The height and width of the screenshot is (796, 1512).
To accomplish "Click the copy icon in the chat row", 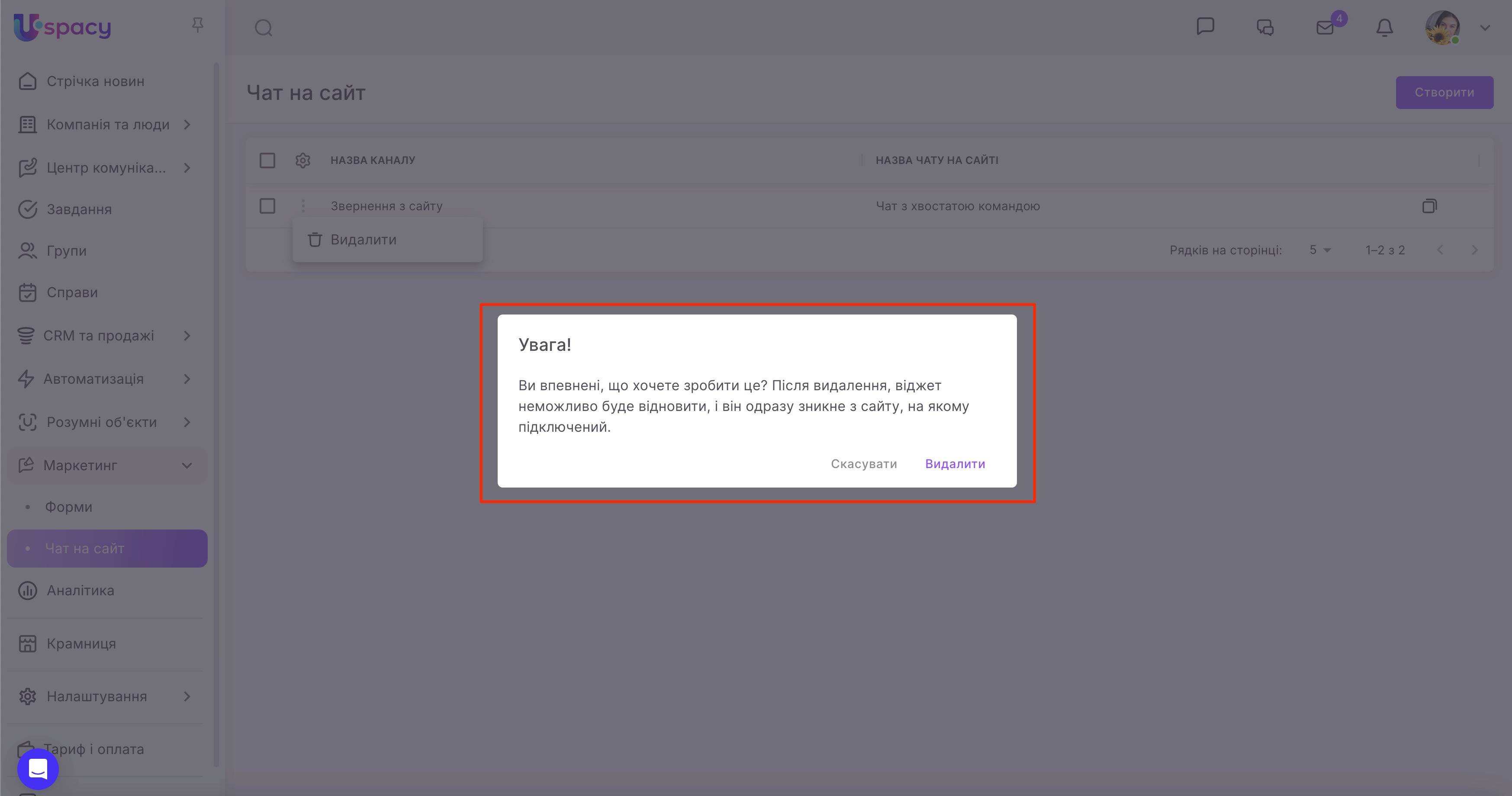I will tap(1429, 206).
